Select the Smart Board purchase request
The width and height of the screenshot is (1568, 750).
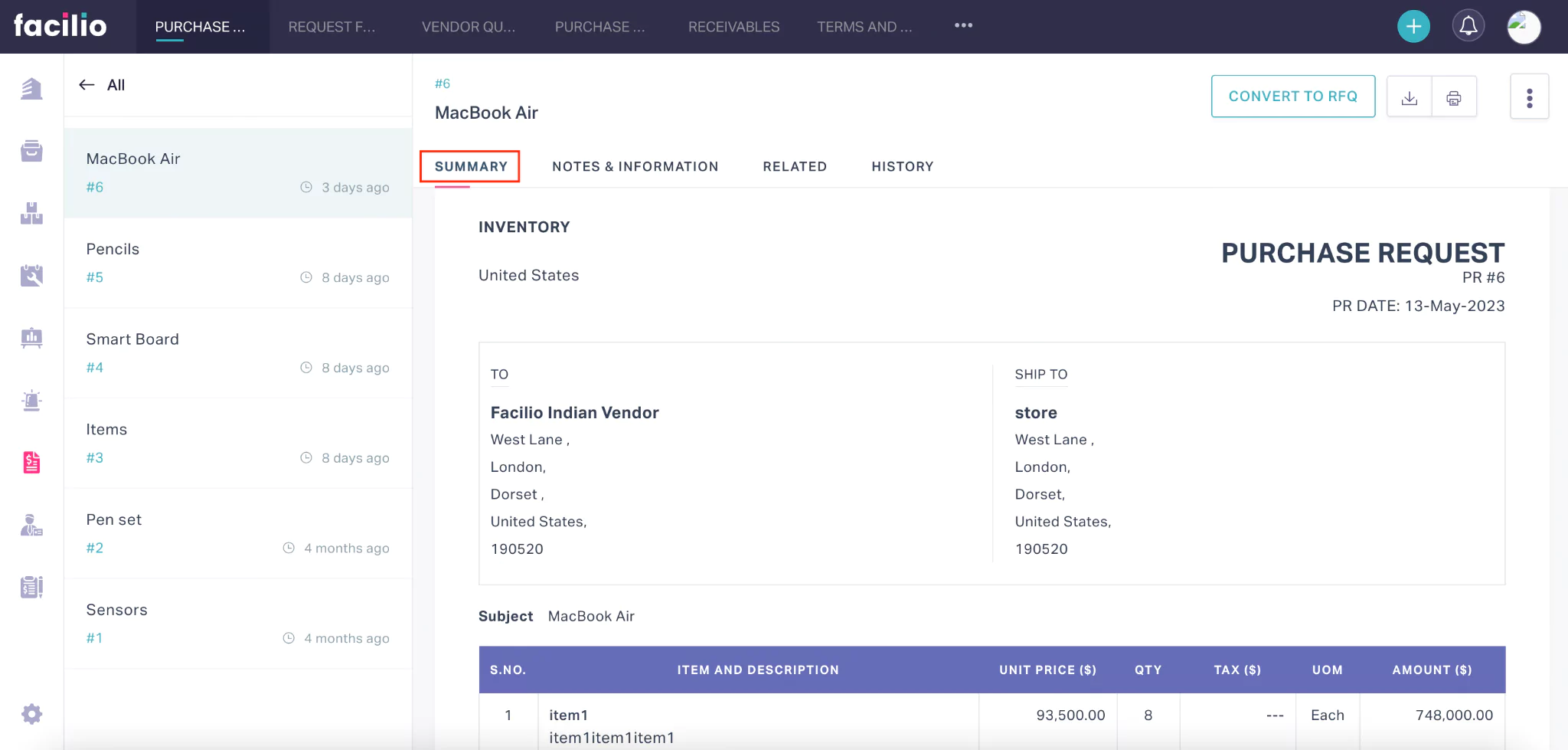[238, 353]
